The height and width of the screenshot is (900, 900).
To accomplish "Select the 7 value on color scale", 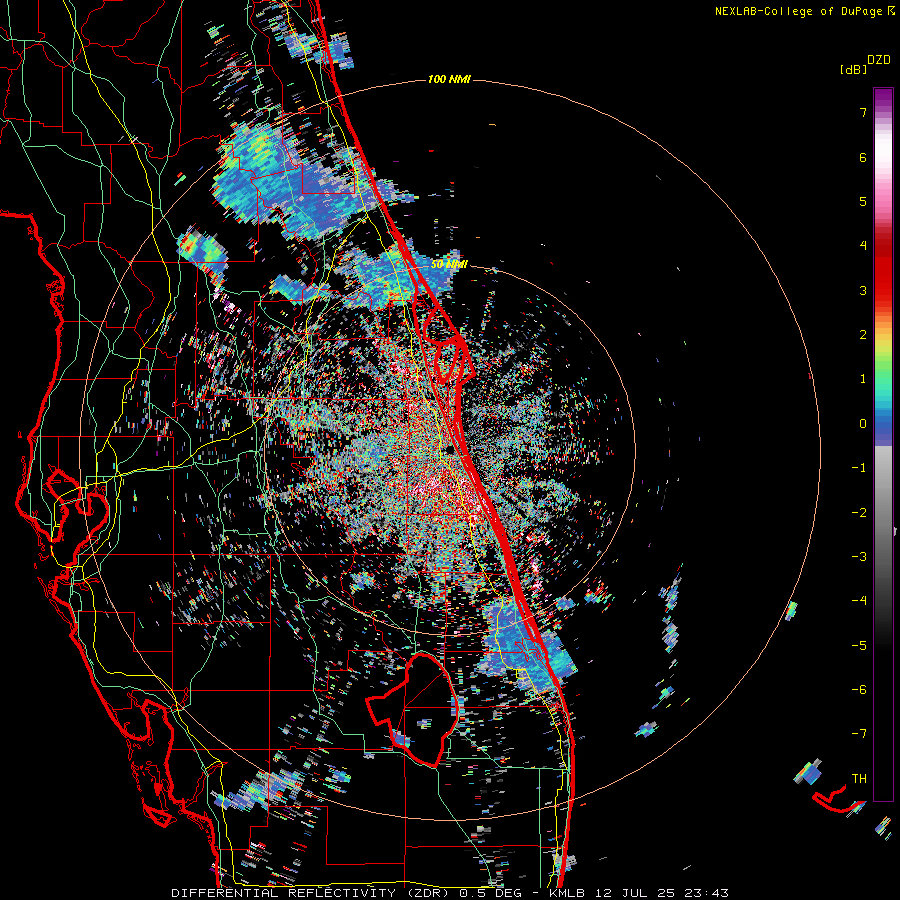I will 863,112.
